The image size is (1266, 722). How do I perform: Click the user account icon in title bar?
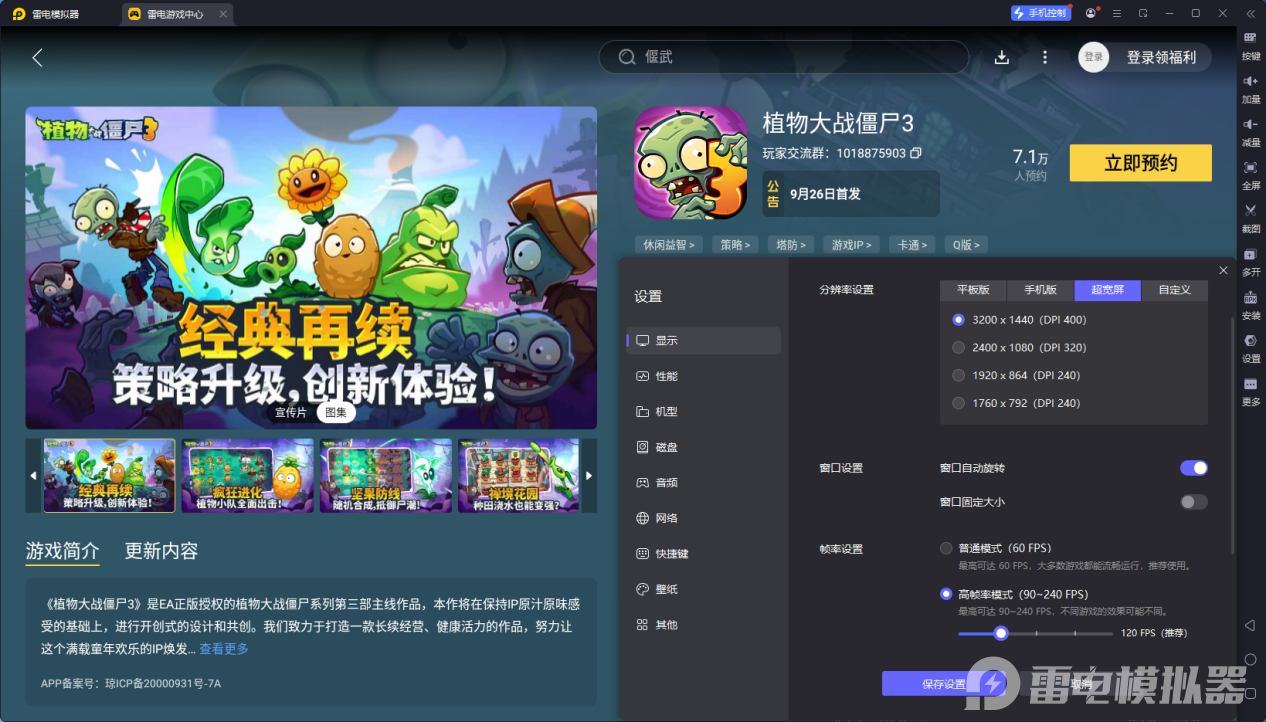coord(1090,13)
